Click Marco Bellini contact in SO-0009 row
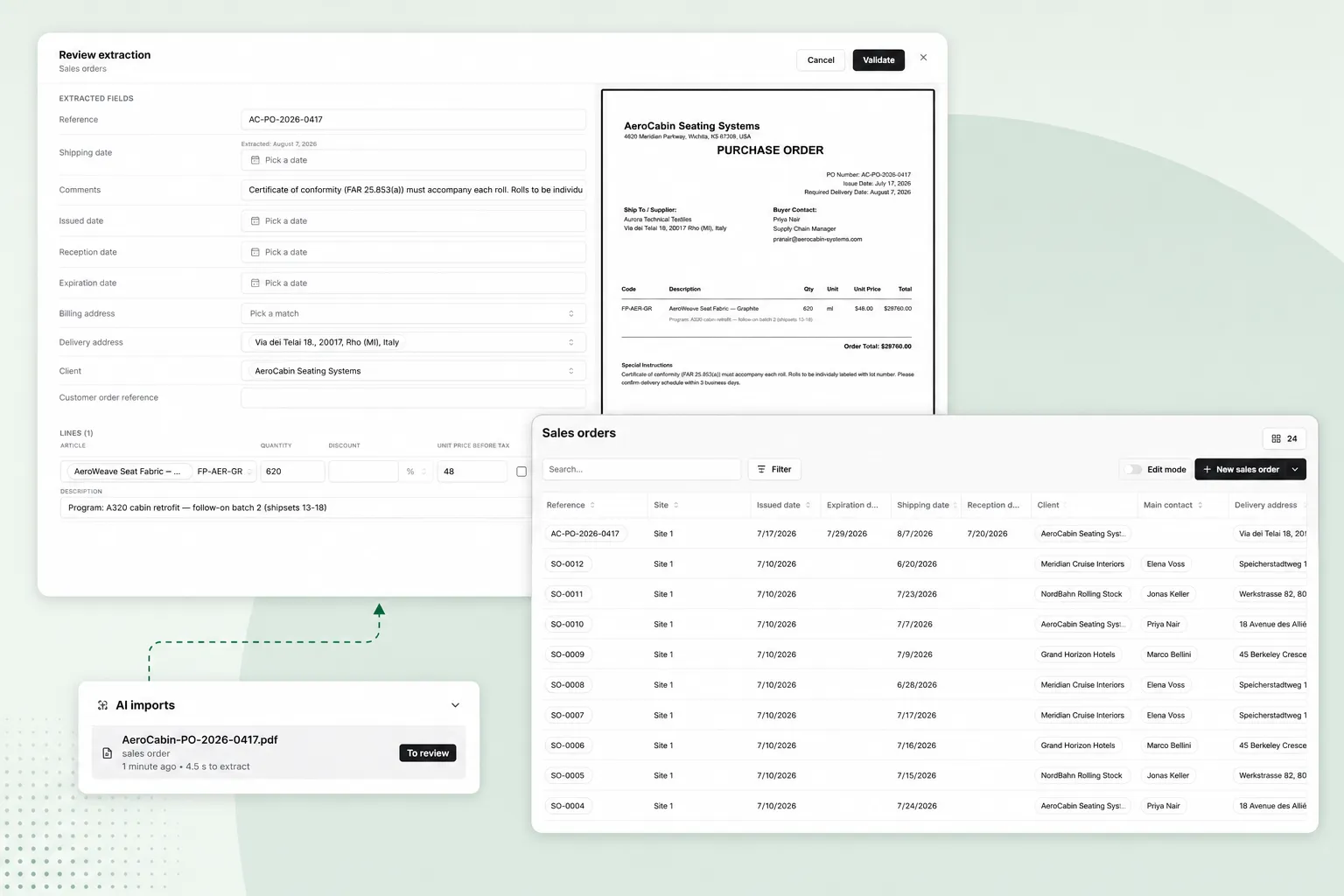1344x896 pixels. click(1169, 654)
